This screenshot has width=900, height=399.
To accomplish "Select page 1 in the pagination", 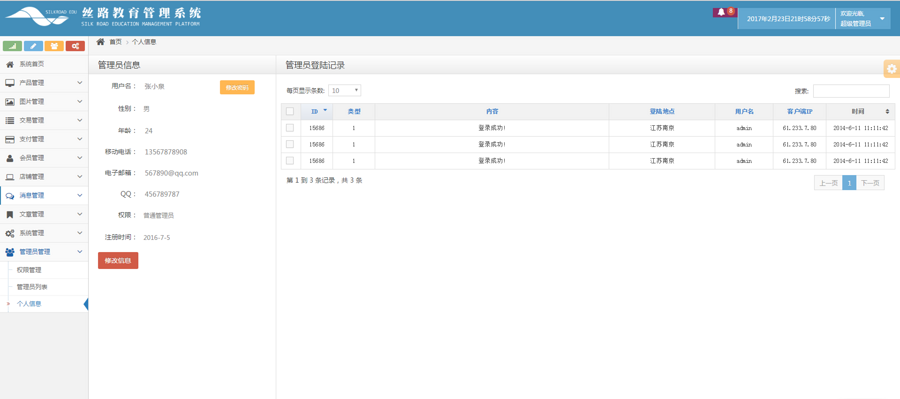I will [x=849, y=183].
